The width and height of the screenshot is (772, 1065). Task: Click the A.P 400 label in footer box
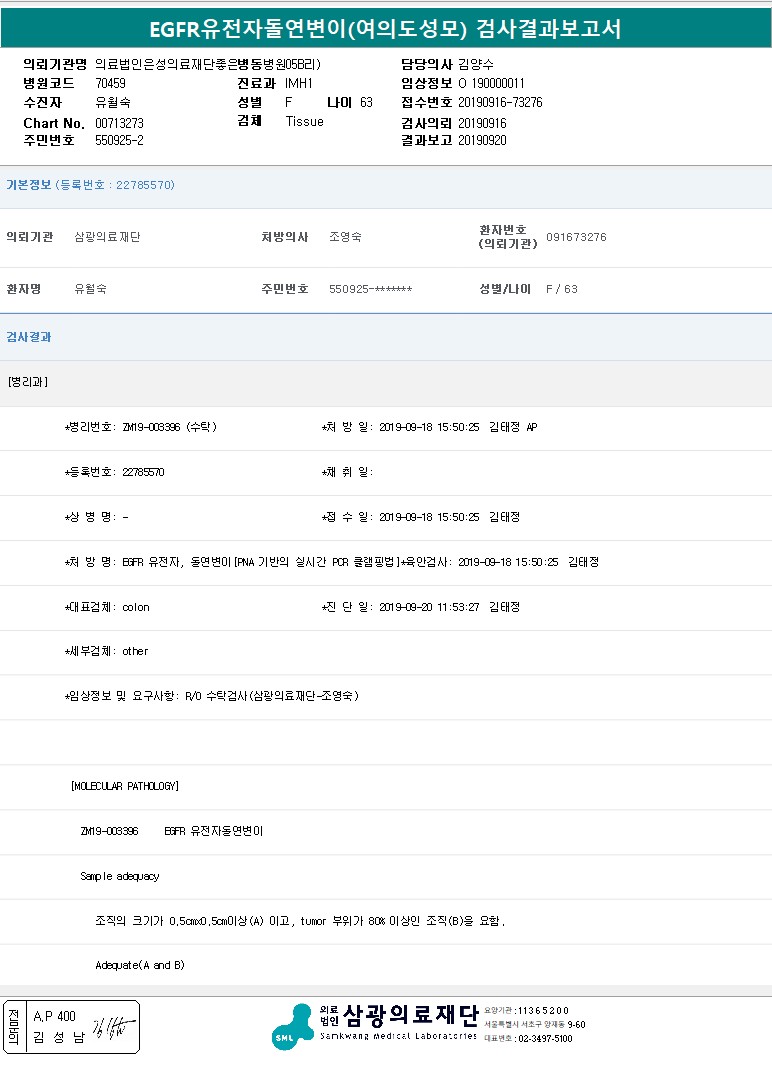[x=54, y=1016]
